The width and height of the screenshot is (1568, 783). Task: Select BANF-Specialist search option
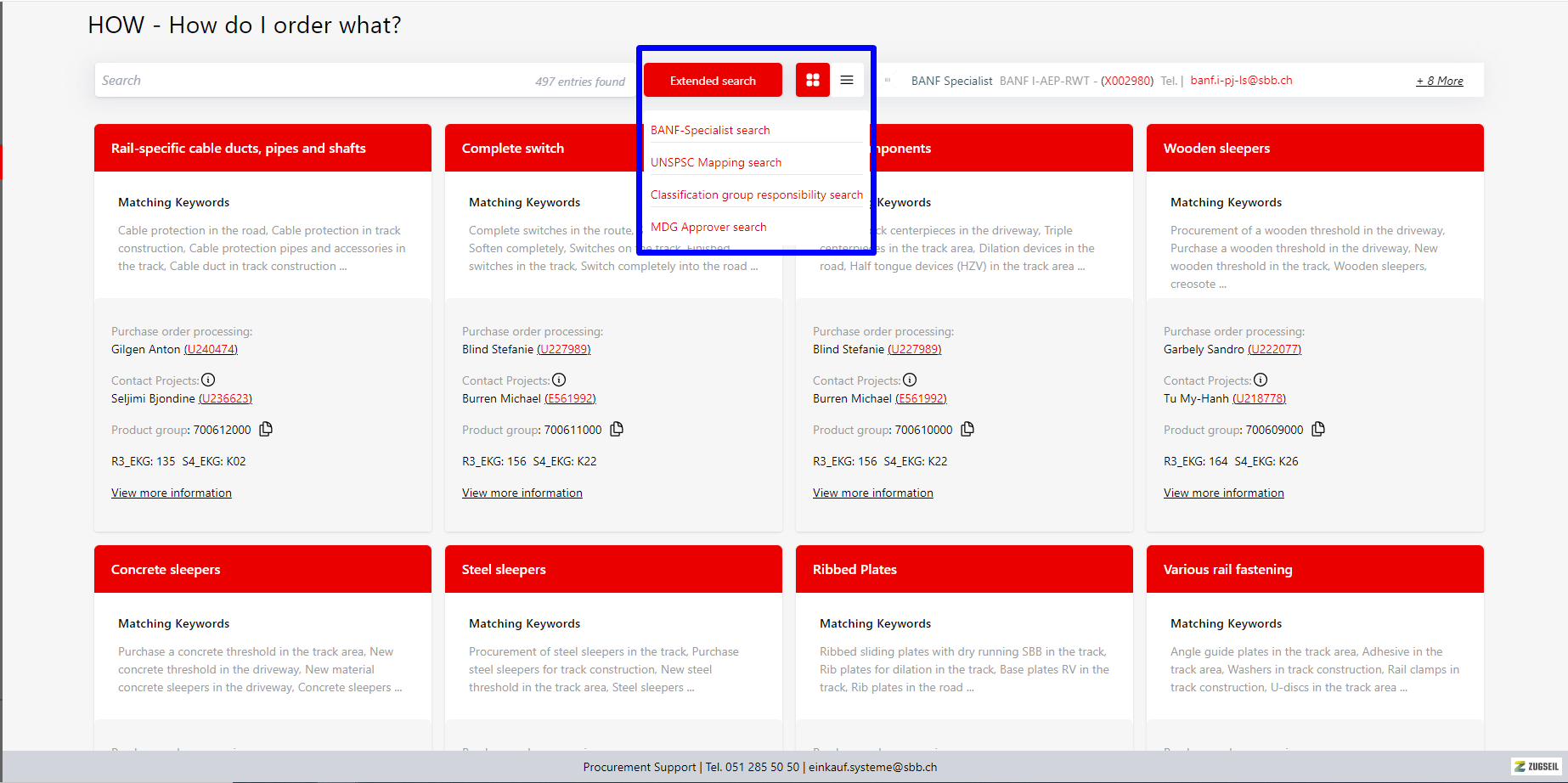tap(710, 130)
